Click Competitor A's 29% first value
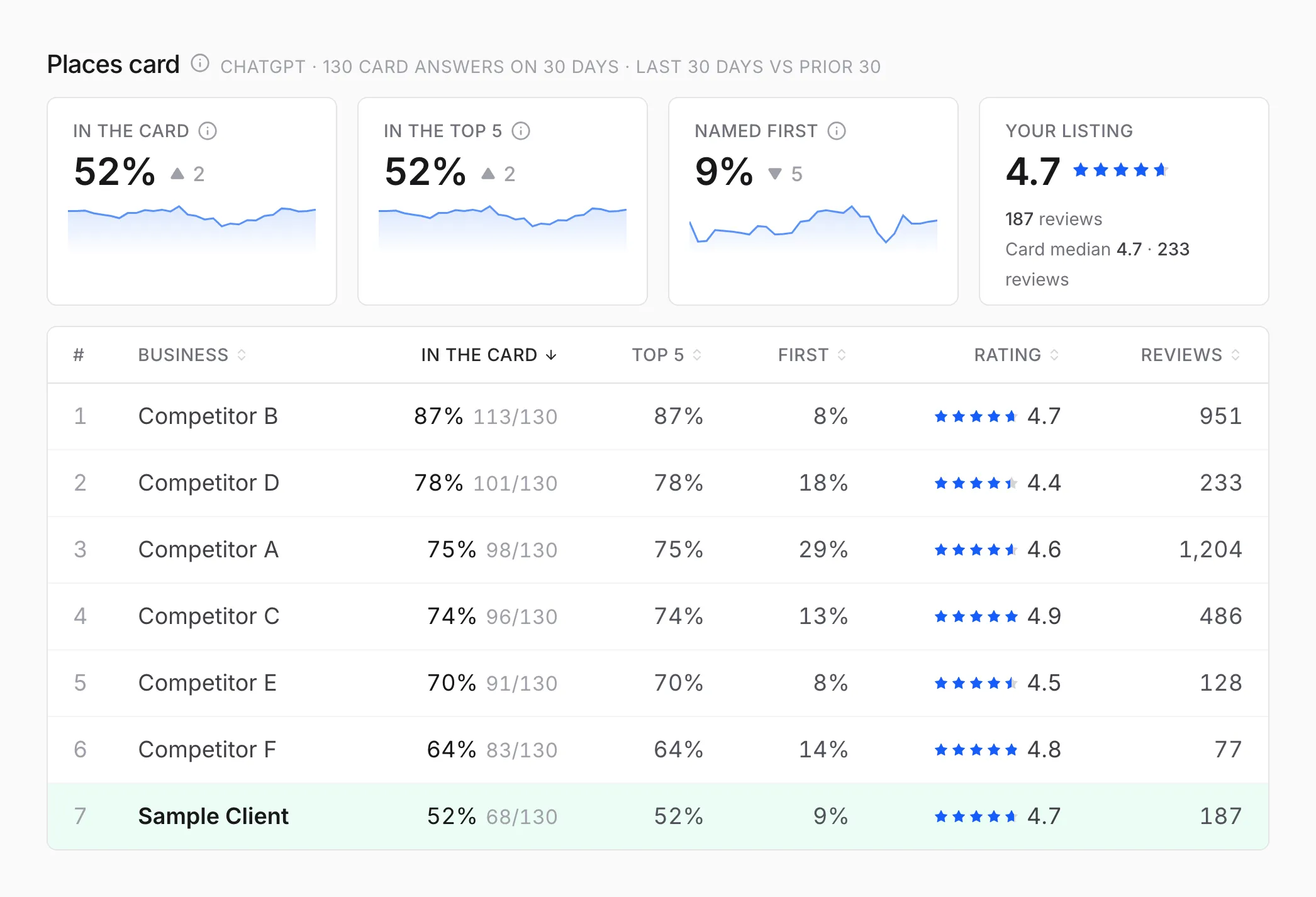This screenshot has width=1316, height=897. click(823, 550)
